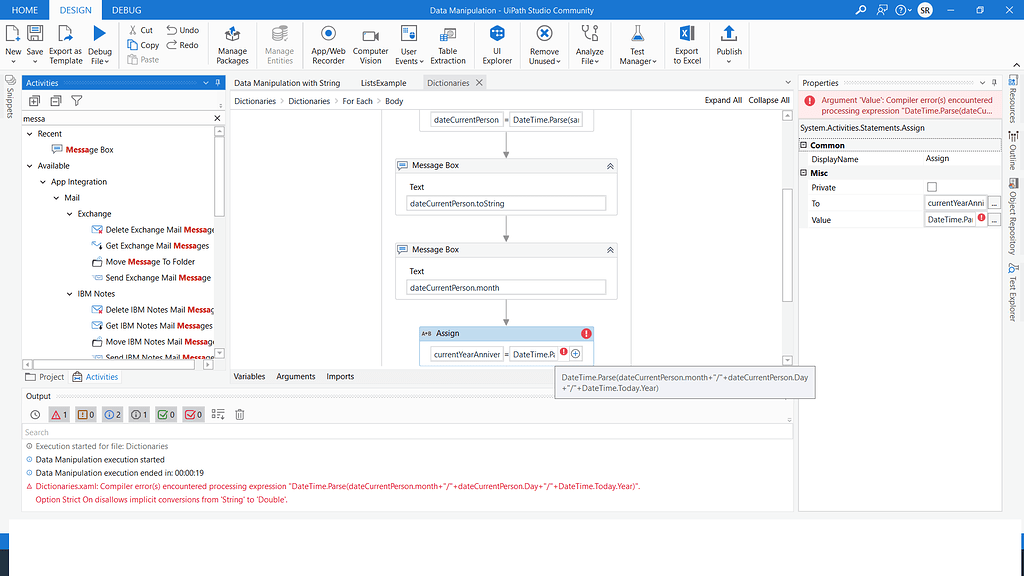This screenshot has width=1024, height=576.
Task: Open the UiPath Manage Packages window
Action: click(x=232, y=42)
